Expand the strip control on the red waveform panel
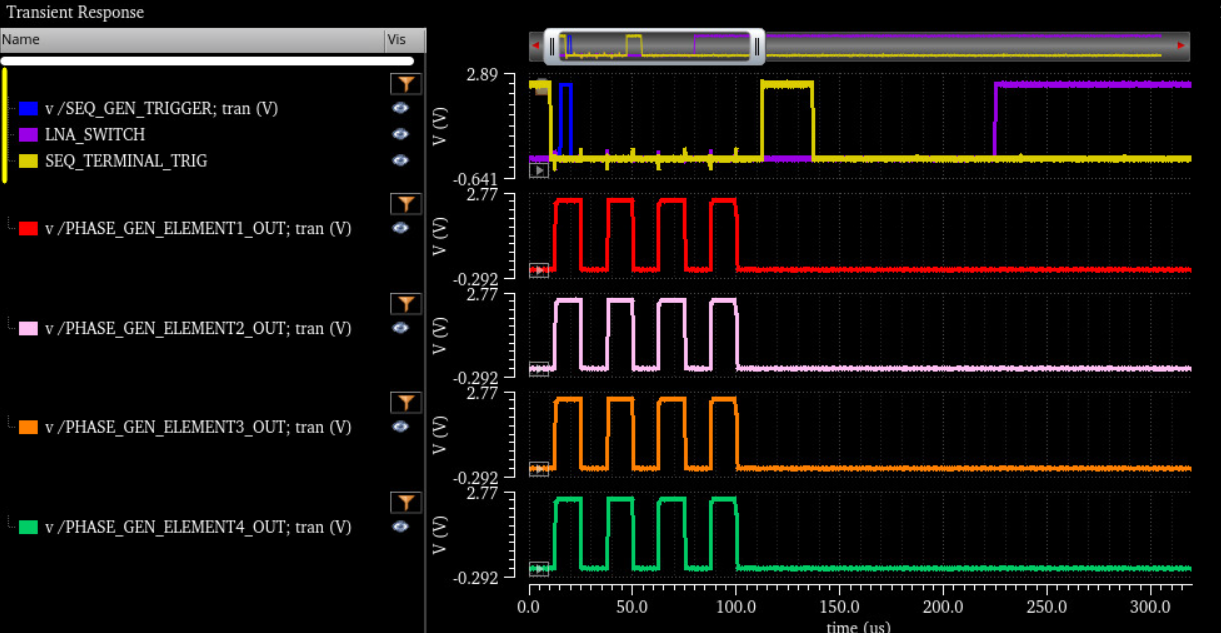 pos(538,269)
